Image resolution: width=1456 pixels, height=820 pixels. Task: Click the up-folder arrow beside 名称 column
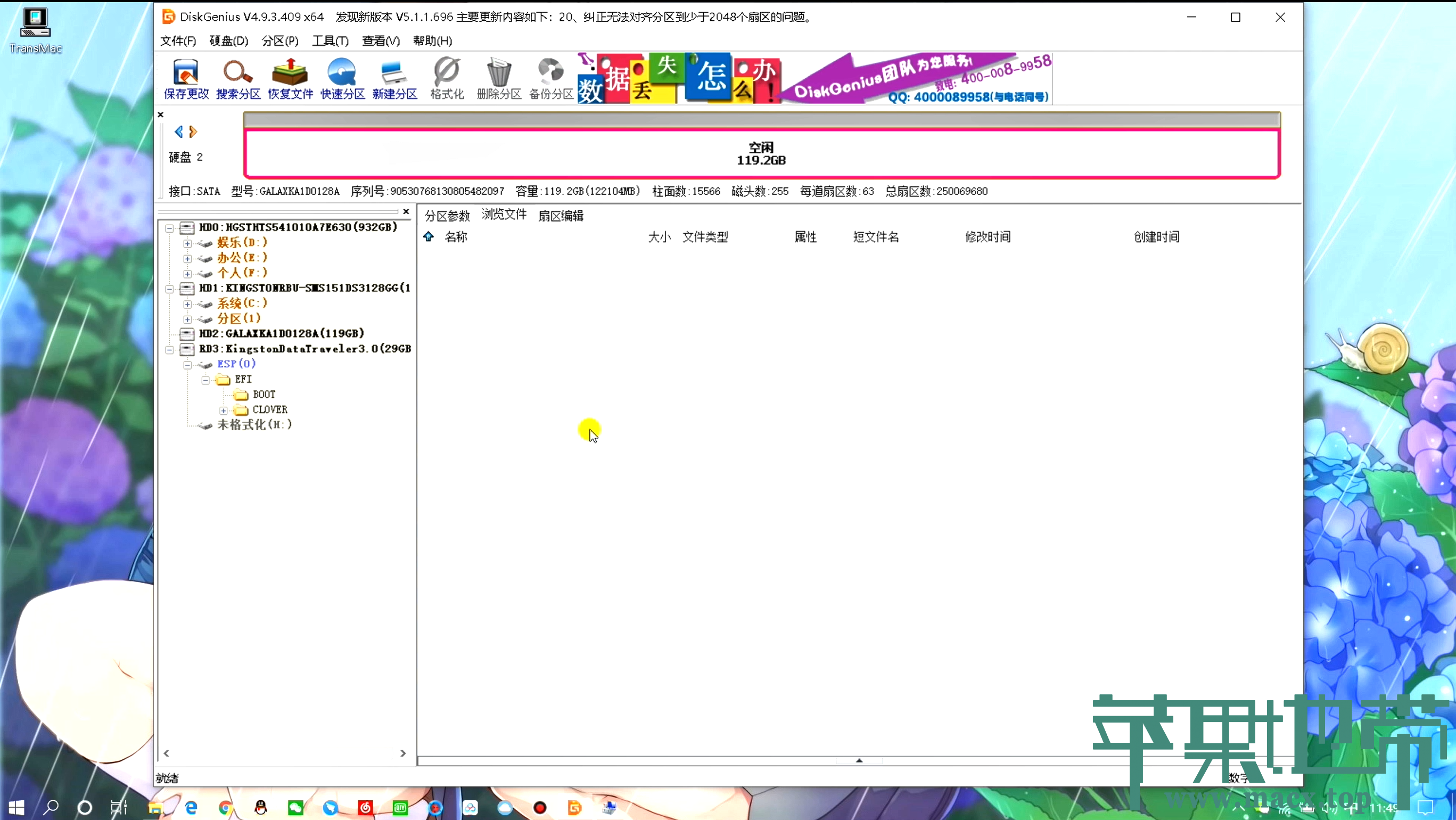[x=429, y=236]
